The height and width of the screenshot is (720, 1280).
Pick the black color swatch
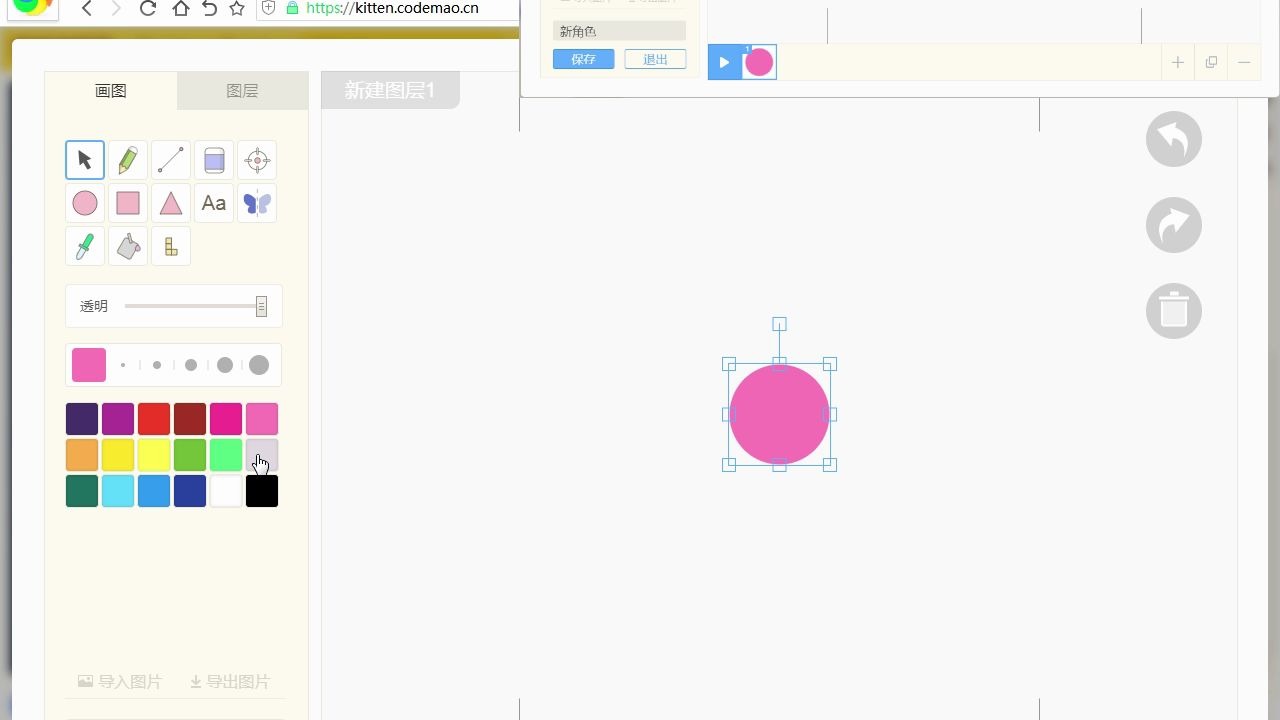click(262, 491)
